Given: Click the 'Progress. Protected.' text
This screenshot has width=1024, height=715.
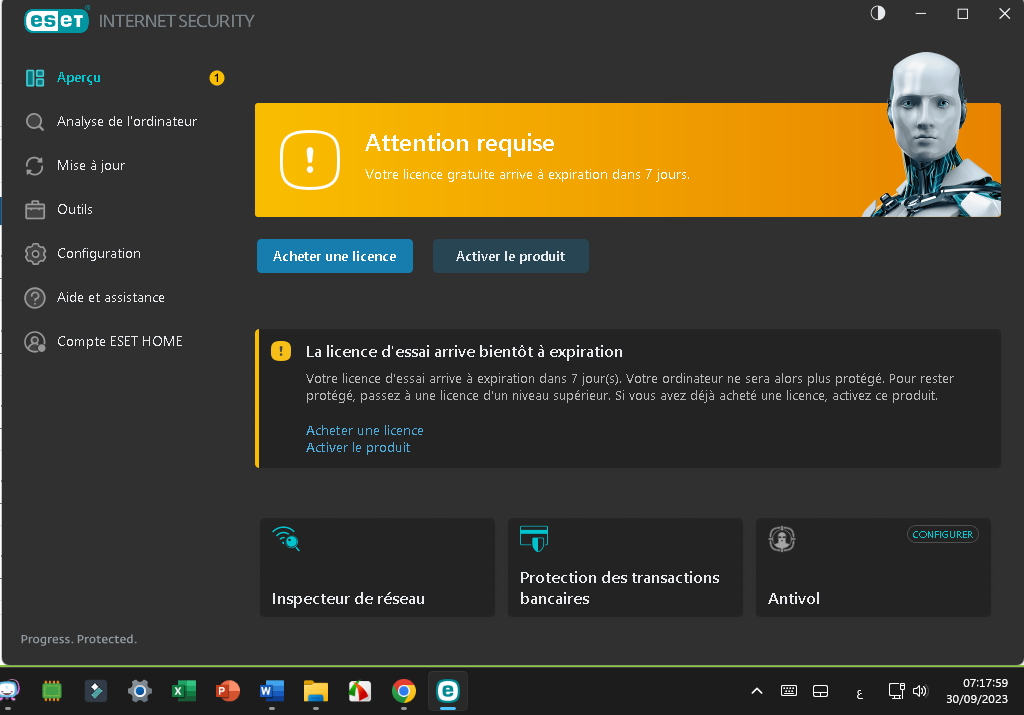Looking at the screenshot, I should click(x=78, y=639).
